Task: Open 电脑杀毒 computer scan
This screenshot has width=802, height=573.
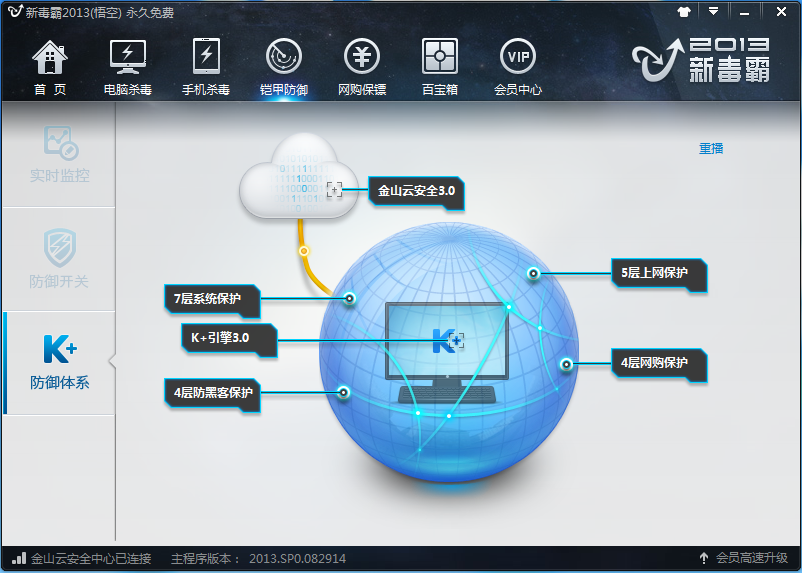Action: pyautogui.click(x=128, y=67)
